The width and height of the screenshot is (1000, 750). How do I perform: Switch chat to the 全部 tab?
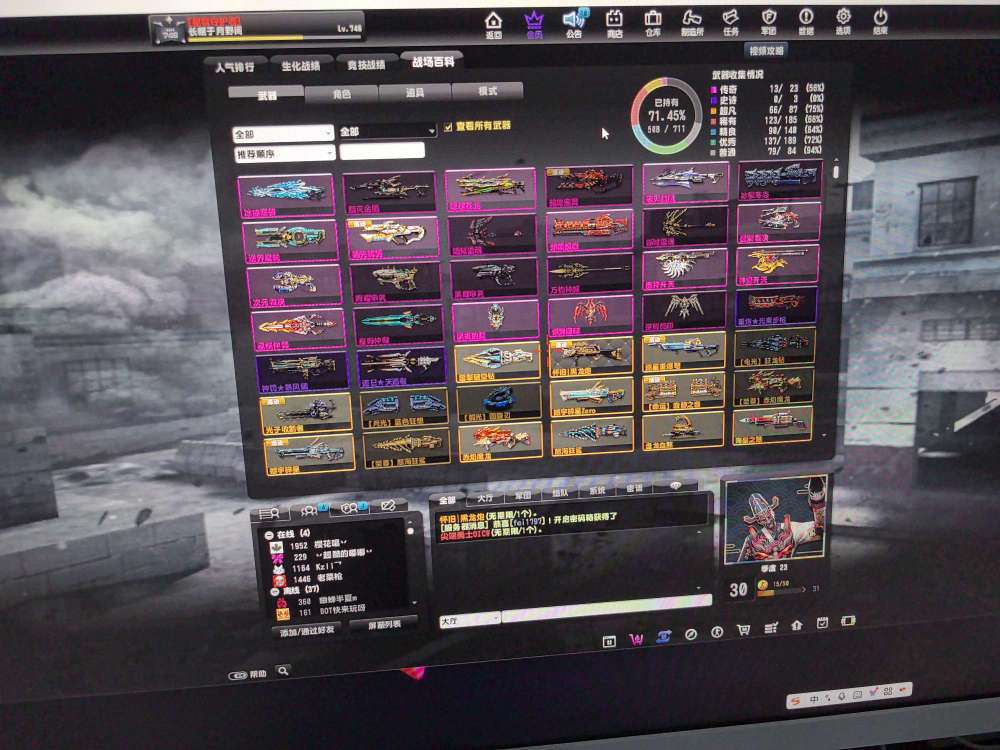pyautogui.click(x=447, y=500)
